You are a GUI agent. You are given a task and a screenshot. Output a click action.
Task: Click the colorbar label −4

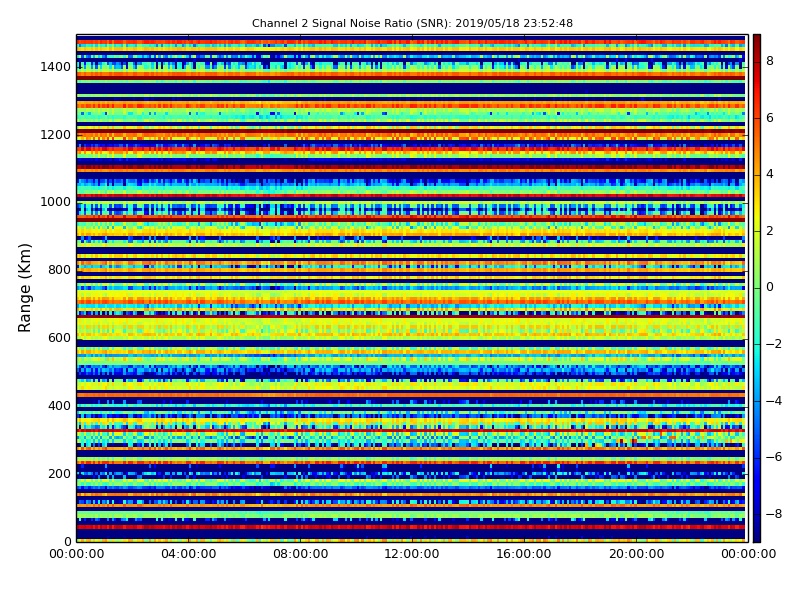pos(774,401)
